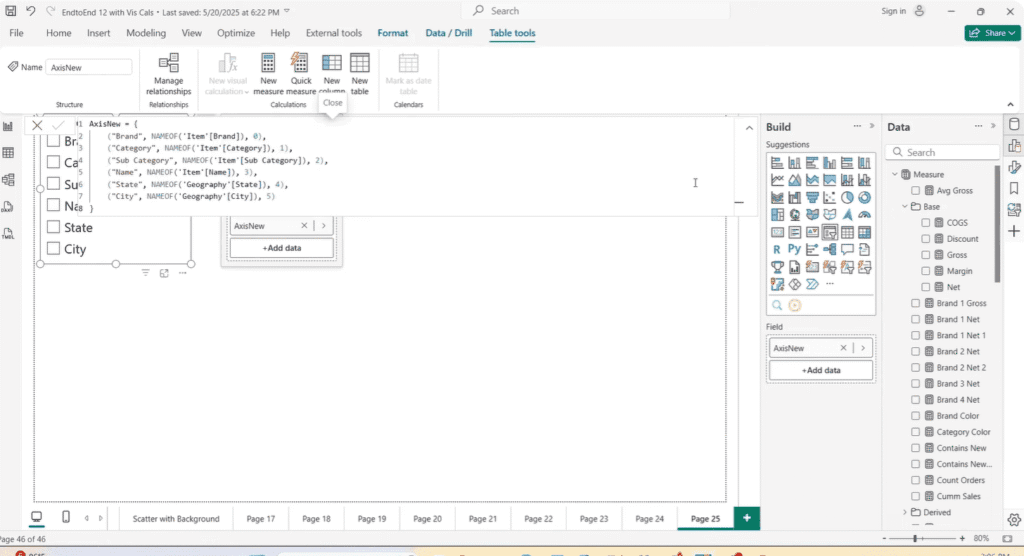The height and width of the screenshot is (556, 1024).
Task: Open DAX query view in left sidebar
Action: (x=8, y=206)
